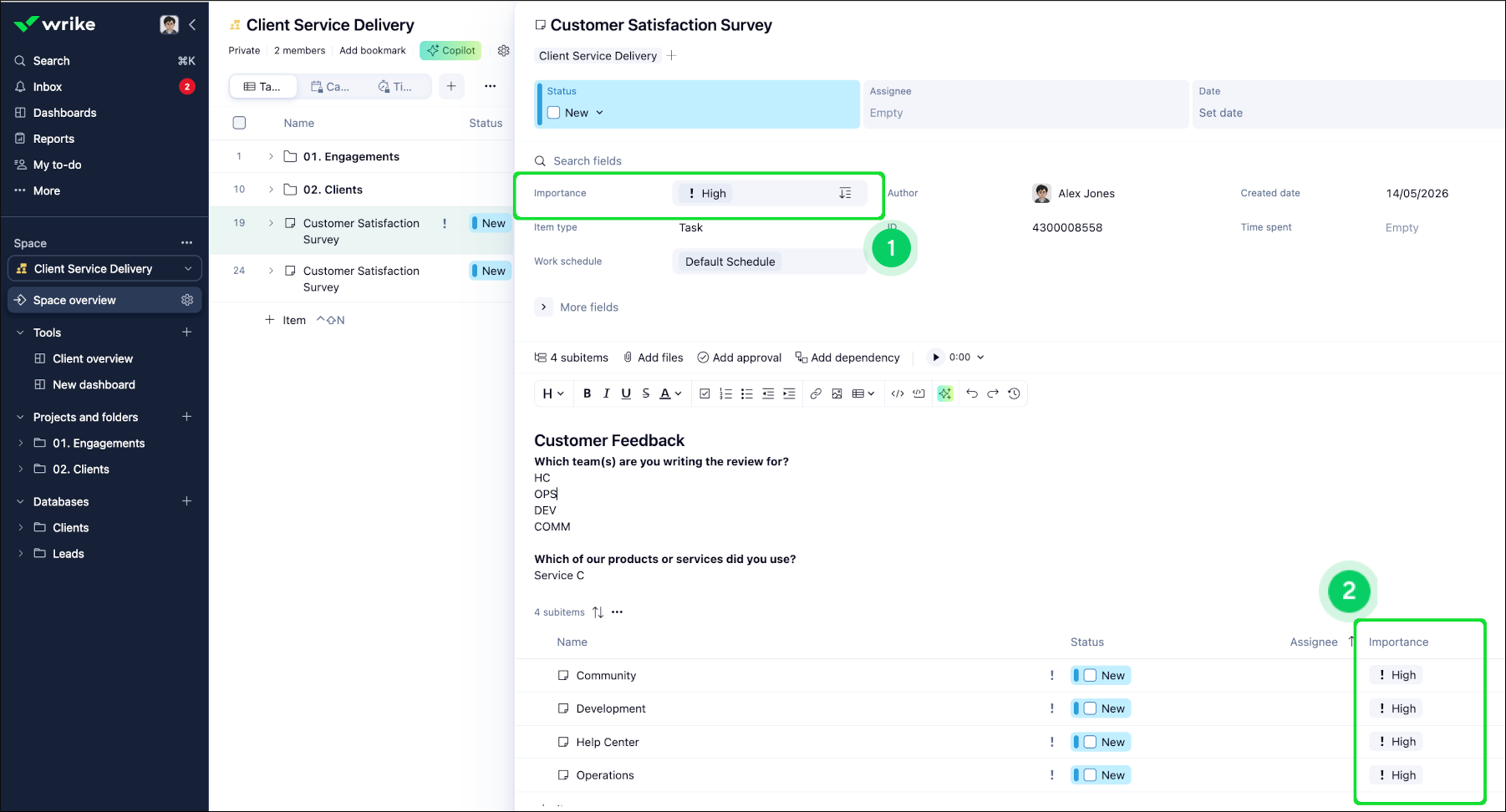The width and height of the screenshot is (1506, 812).
Task: Open the text color dropdown
Action: pyautogui.click(x=671, y=393)
